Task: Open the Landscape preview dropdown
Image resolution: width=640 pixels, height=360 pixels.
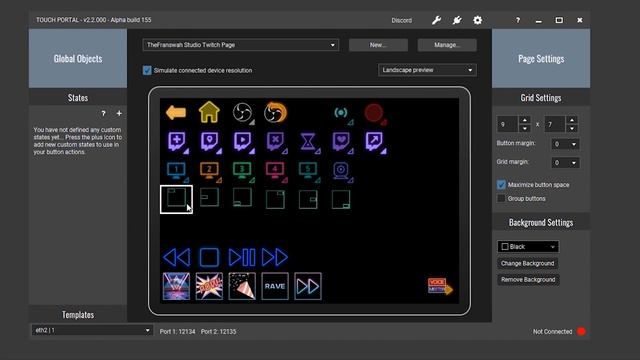Action: pos(427,70)
